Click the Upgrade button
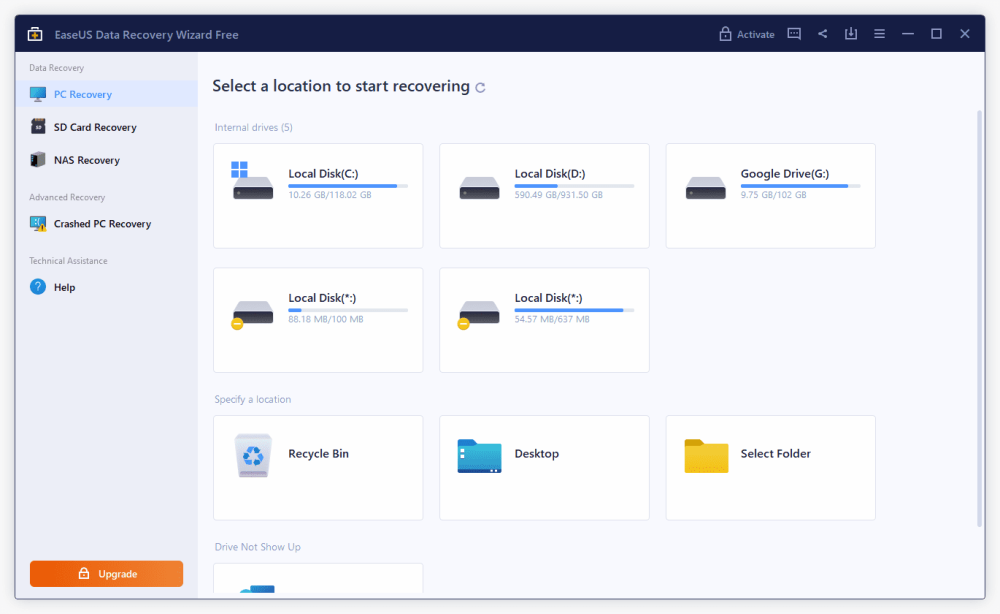 click(x=106, y=574)
